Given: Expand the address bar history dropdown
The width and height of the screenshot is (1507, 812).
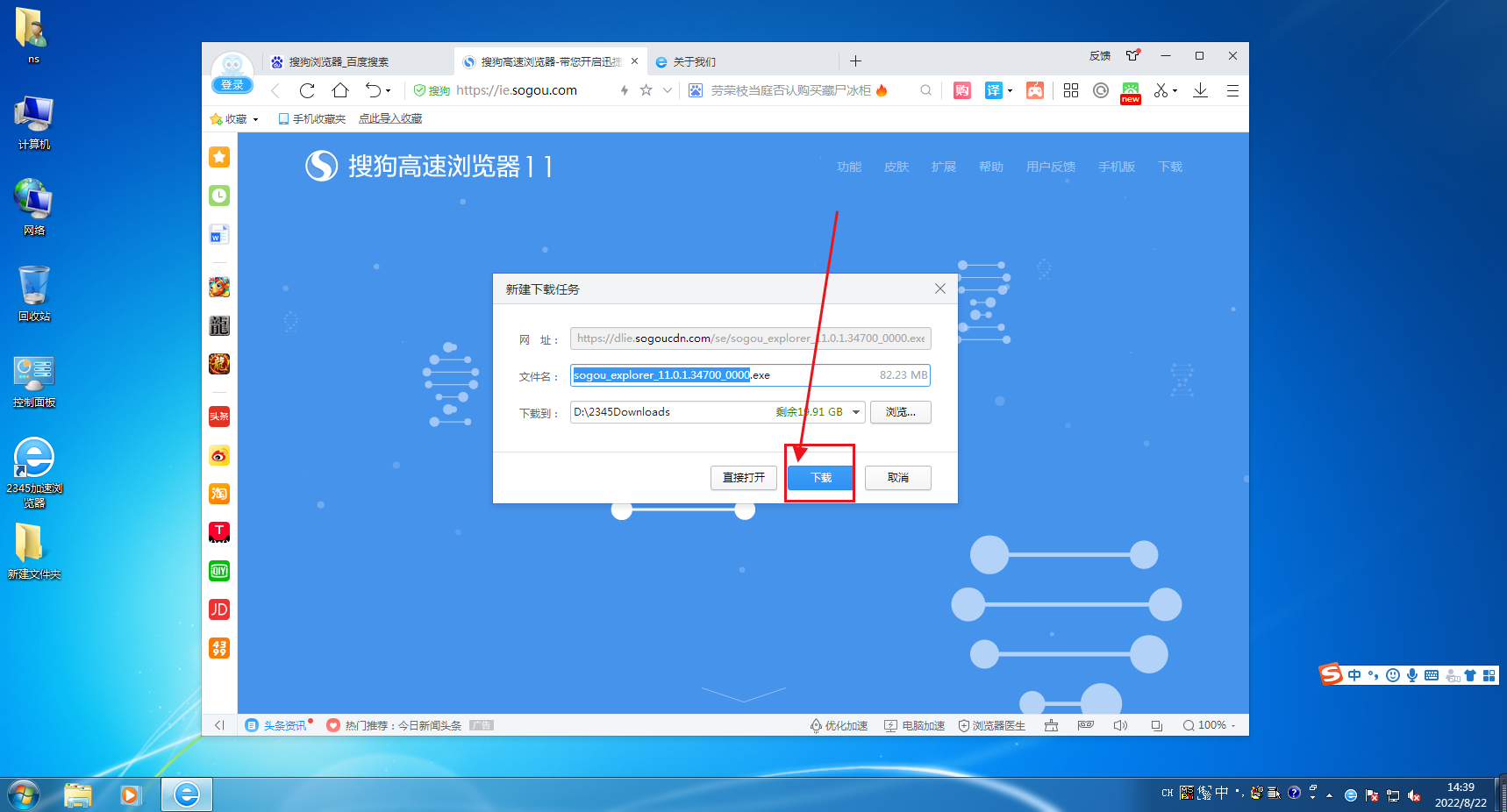Looking at the screenshot, I should 668,90.
